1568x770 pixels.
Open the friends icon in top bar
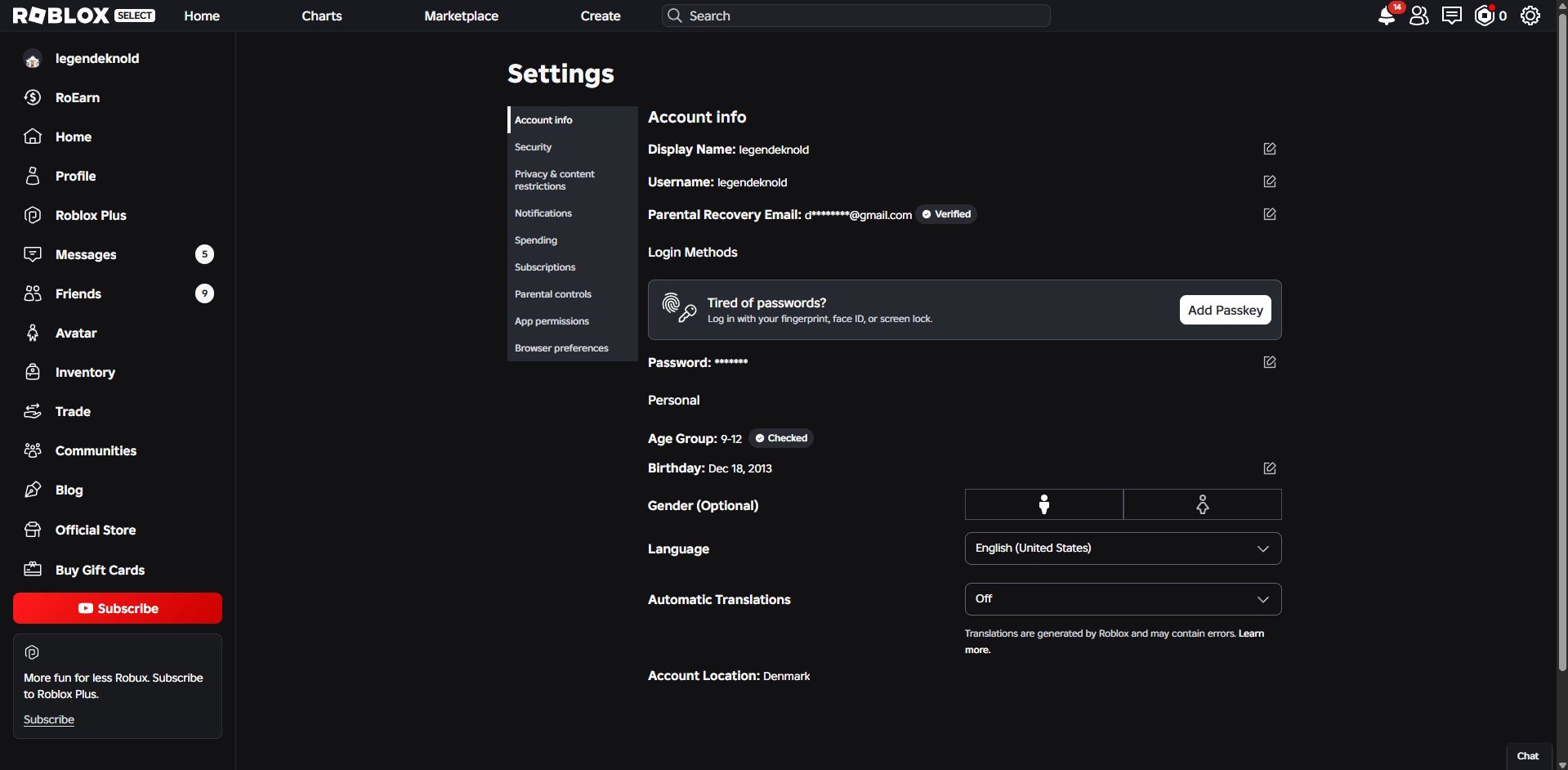[x=1419, y=16]
